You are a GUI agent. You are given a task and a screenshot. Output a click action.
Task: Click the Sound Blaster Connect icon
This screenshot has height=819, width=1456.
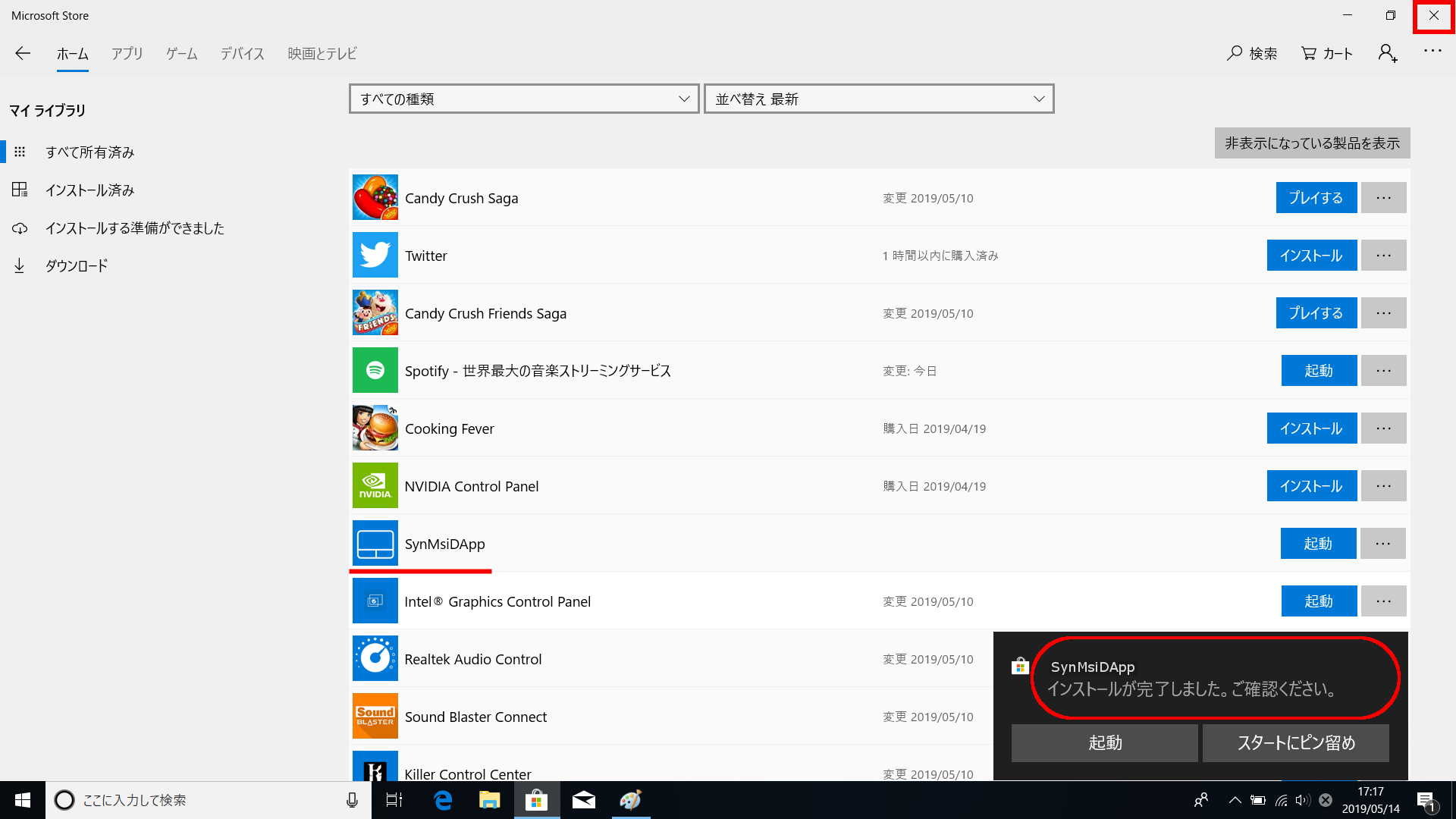[375, 716]
